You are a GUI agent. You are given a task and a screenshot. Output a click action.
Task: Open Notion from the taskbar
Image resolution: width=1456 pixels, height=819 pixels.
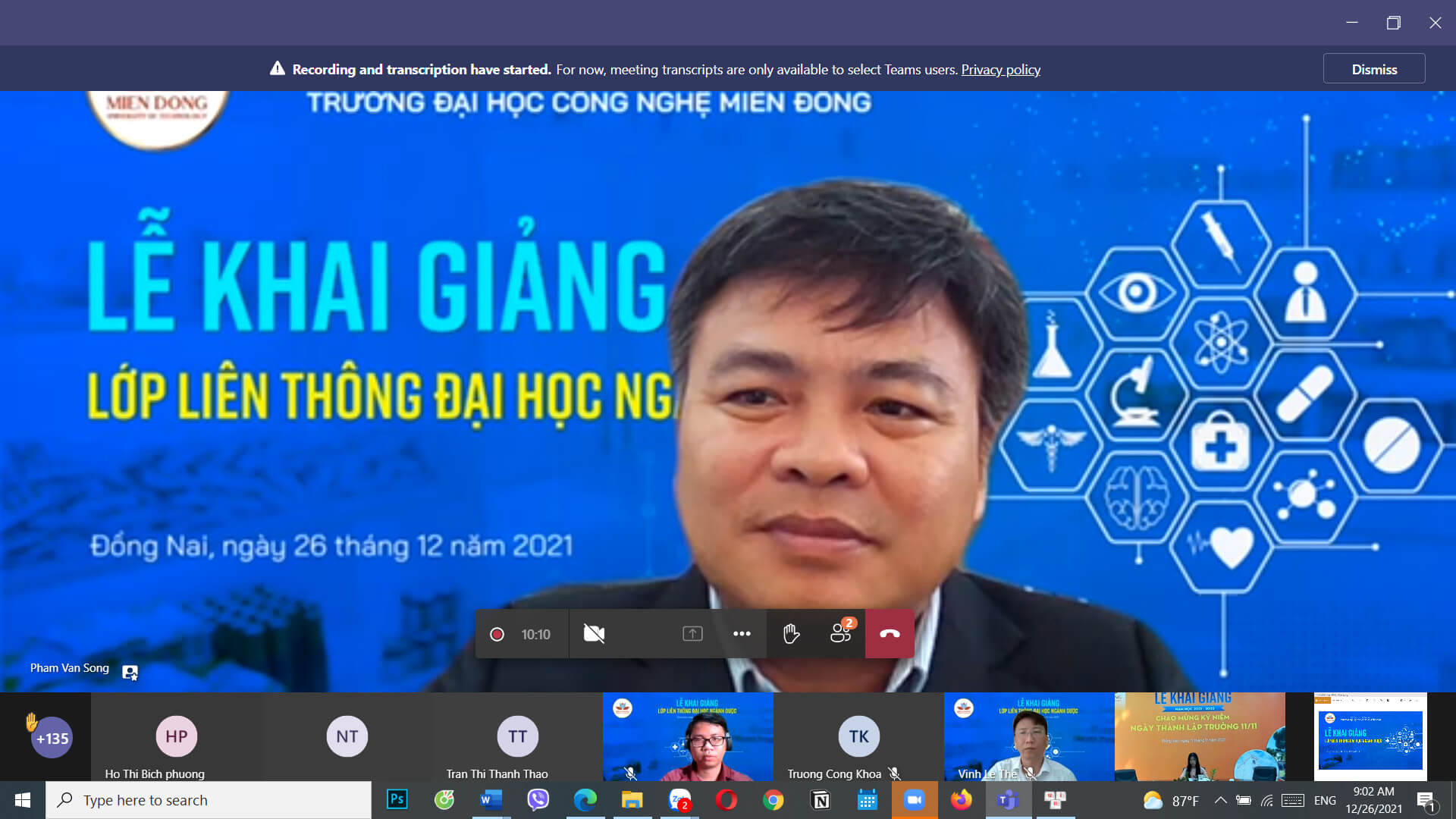coord(821,799)
